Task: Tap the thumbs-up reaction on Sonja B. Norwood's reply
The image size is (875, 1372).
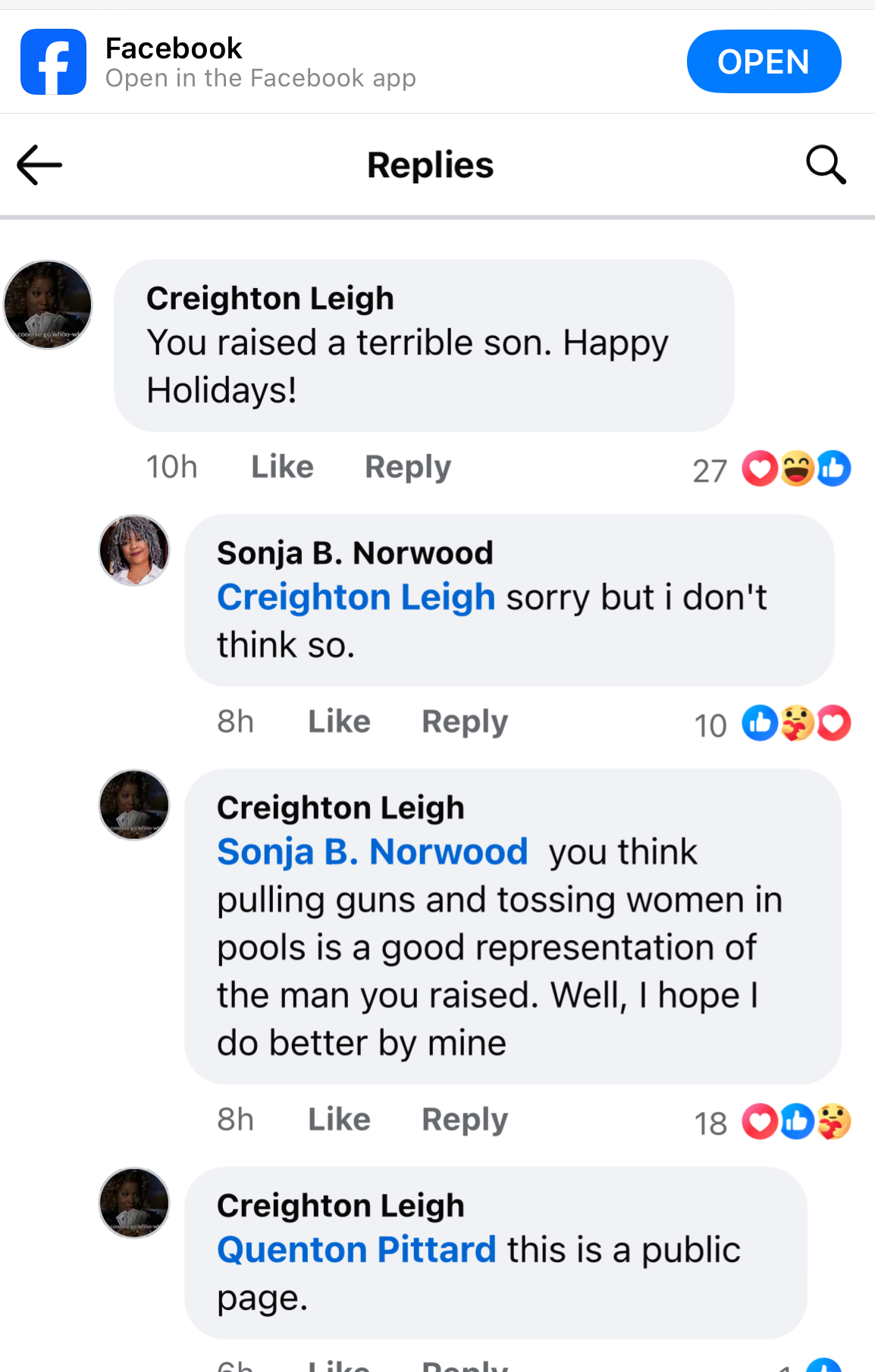Action: pos(760,723)
